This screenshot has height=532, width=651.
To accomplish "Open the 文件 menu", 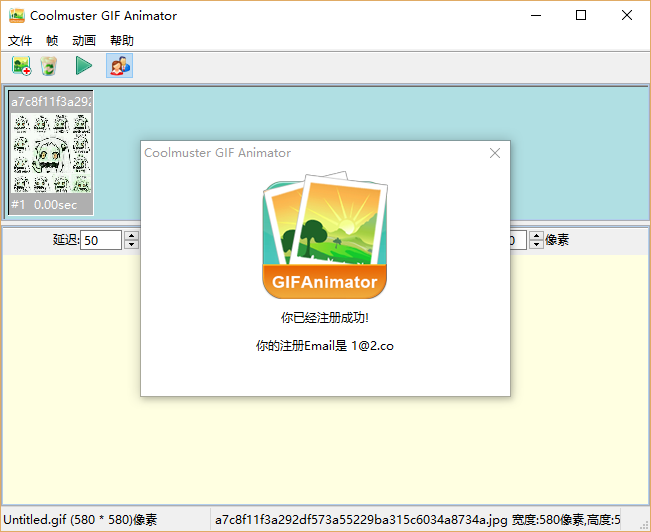I will (20, 41).
